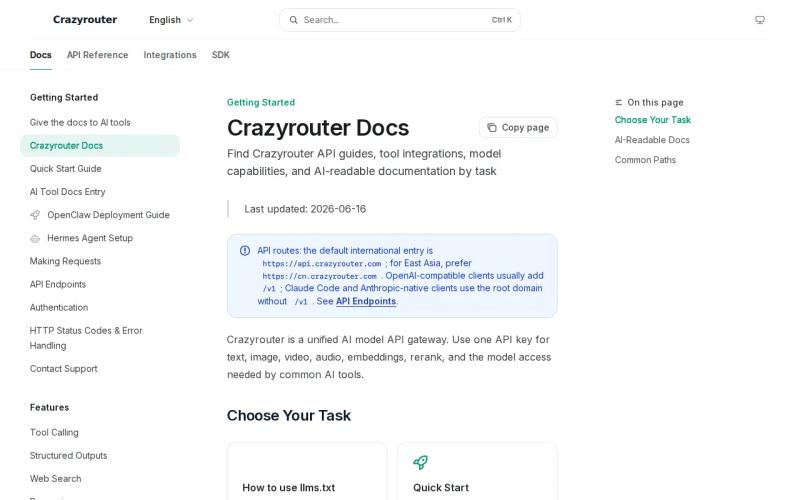The width and height of the screenshot is (800, 500).
Task: Follow the API Endpoints link in callout
Action: tap(366, 301)
